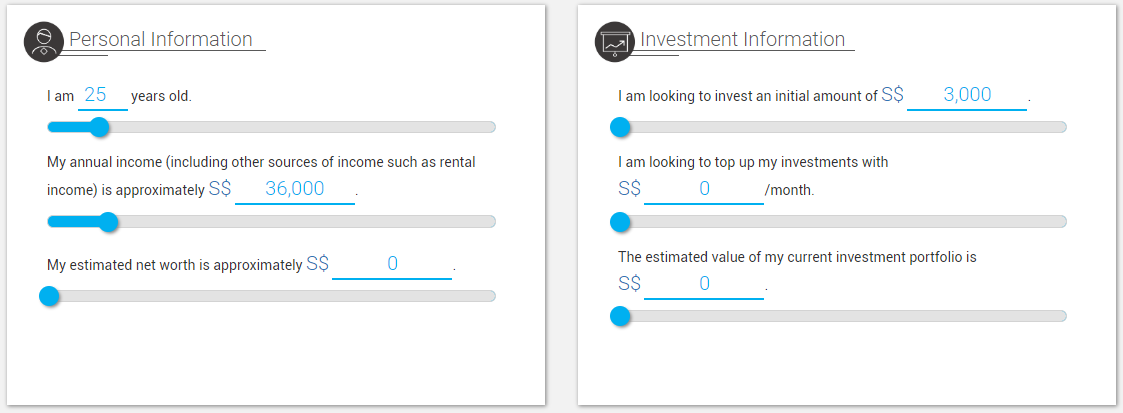Image resolution: width=1123 pixels, height=413 pixels.
Task: Click the Investment Information heading
Action: [x=742, y=40]
